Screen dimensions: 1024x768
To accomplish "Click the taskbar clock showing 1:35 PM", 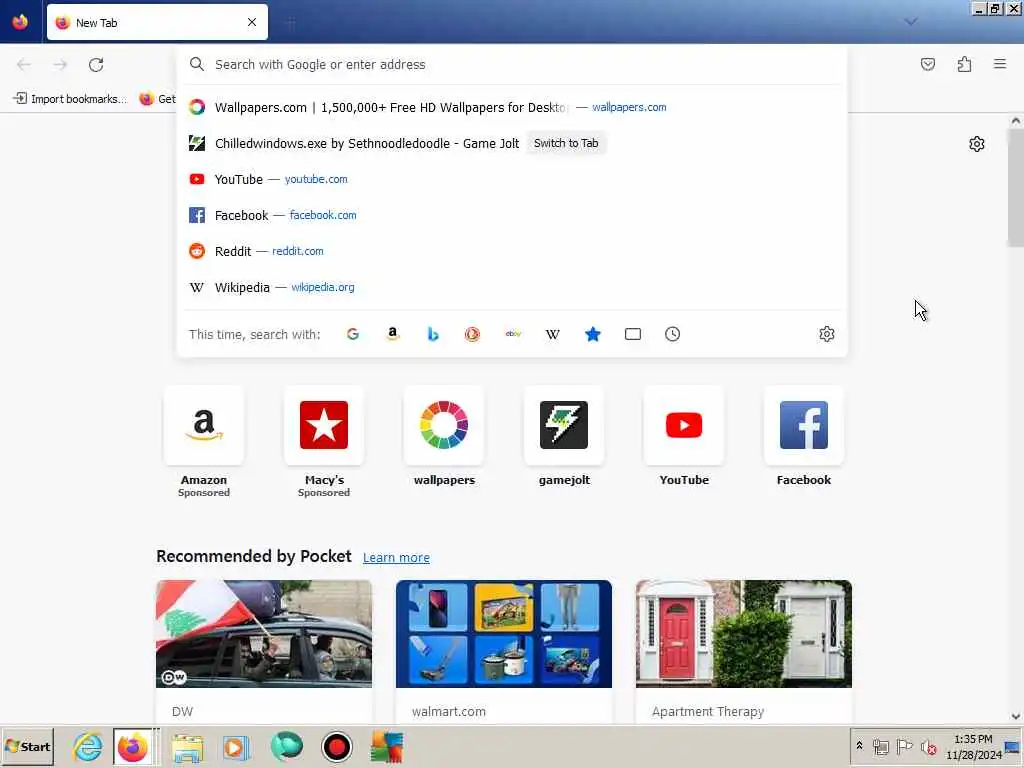I will click(973, 746).
